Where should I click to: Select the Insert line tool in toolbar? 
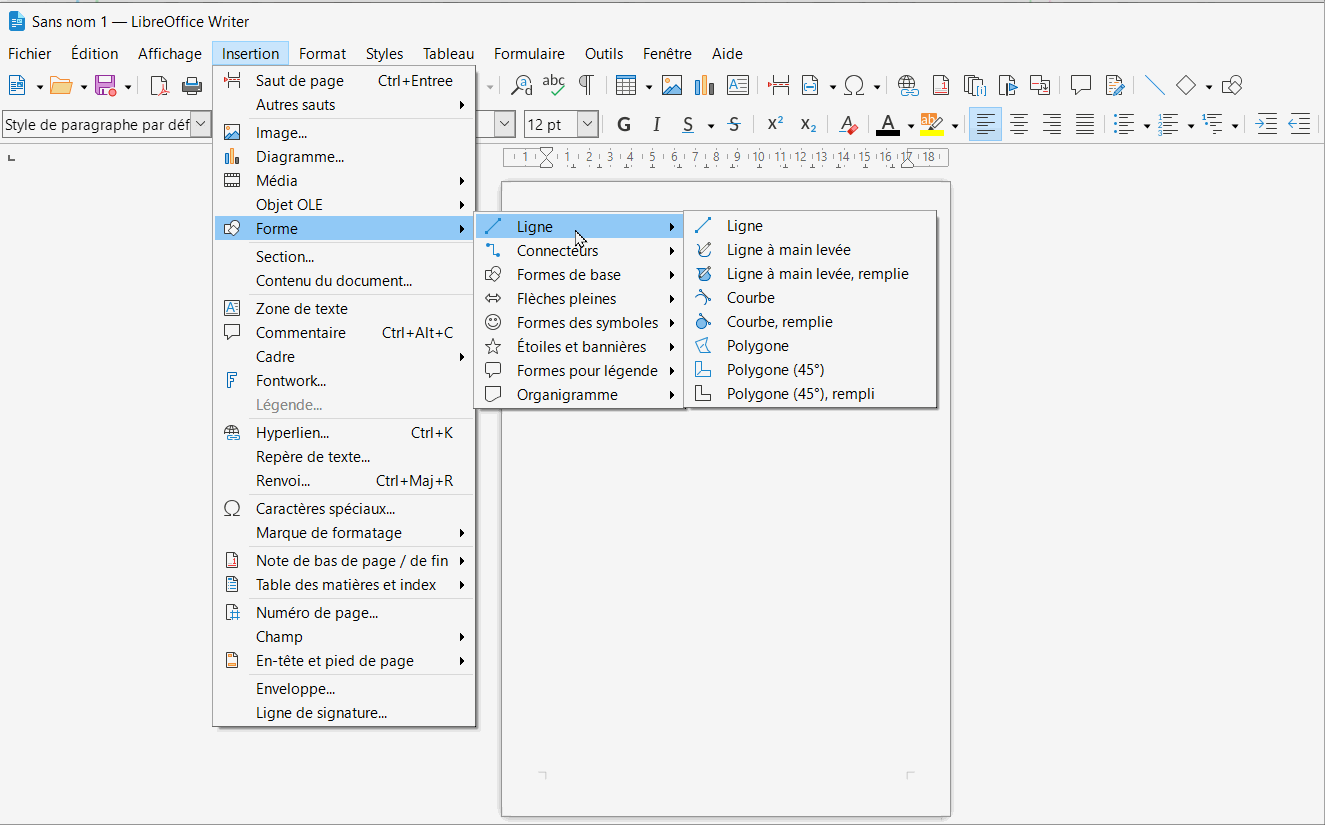point(1155,86)
